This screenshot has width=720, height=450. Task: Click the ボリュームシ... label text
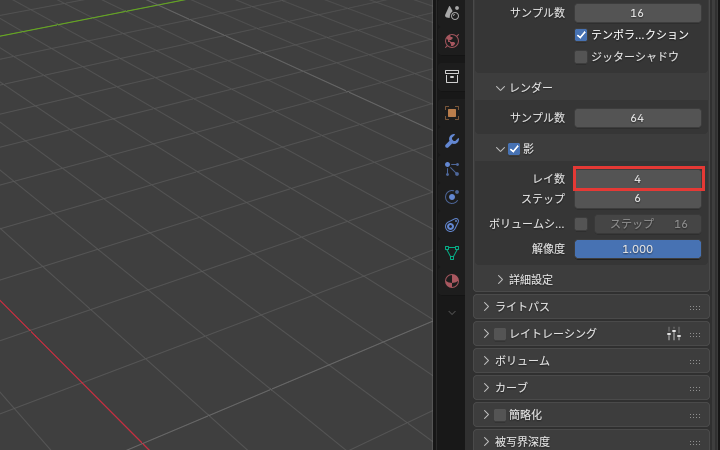(x=527, y=224)
